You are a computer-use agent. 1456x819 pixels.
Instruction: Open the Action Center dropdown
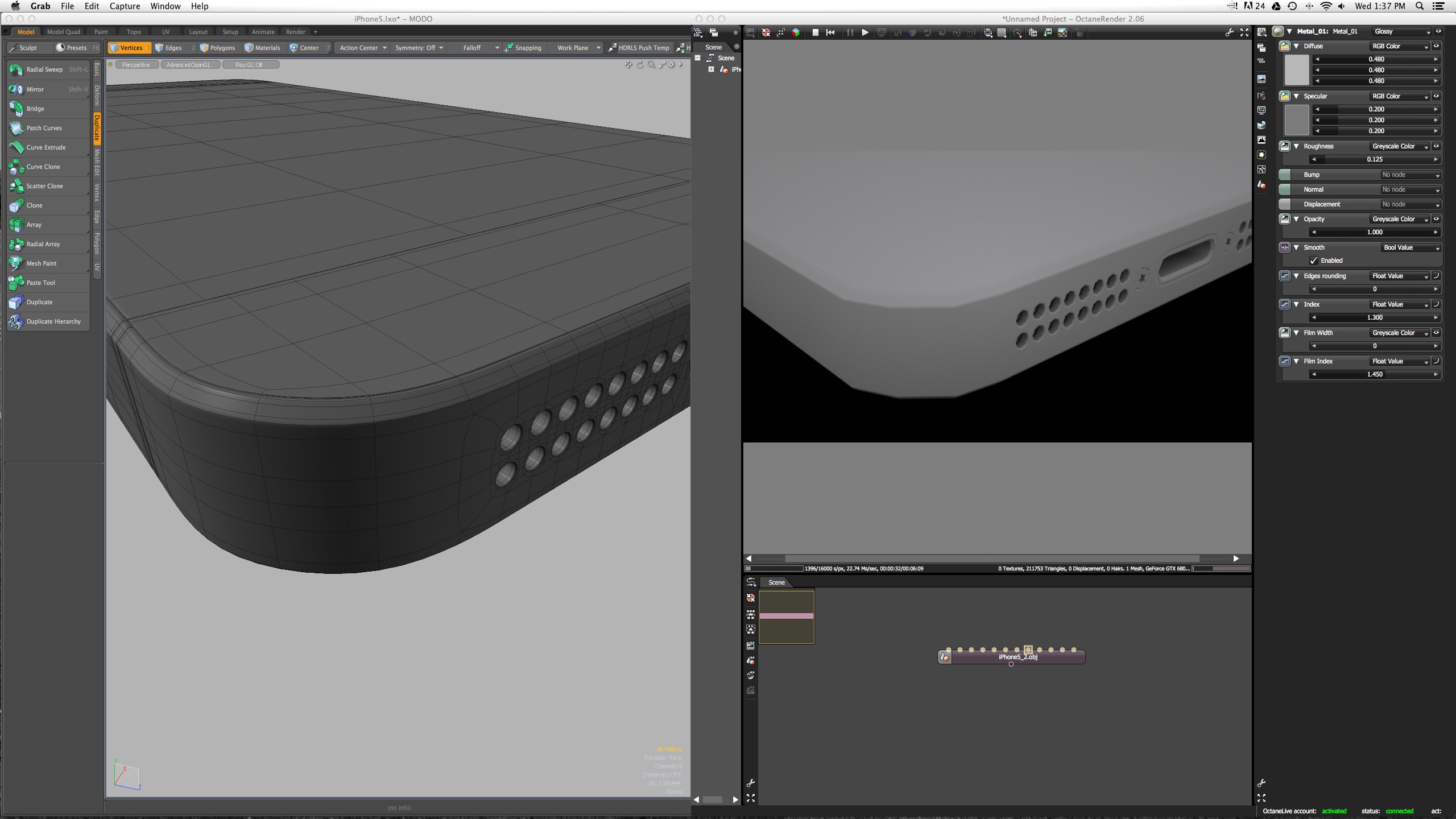[363, 48]
